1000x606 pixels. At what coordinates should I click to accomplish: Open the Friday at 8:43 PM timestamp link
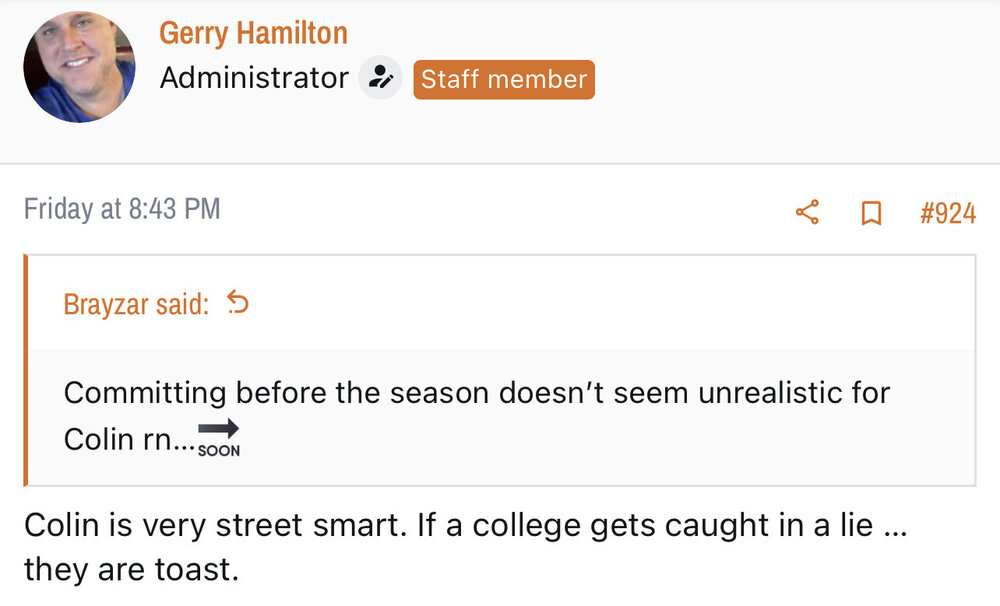(x=122, y=209)
